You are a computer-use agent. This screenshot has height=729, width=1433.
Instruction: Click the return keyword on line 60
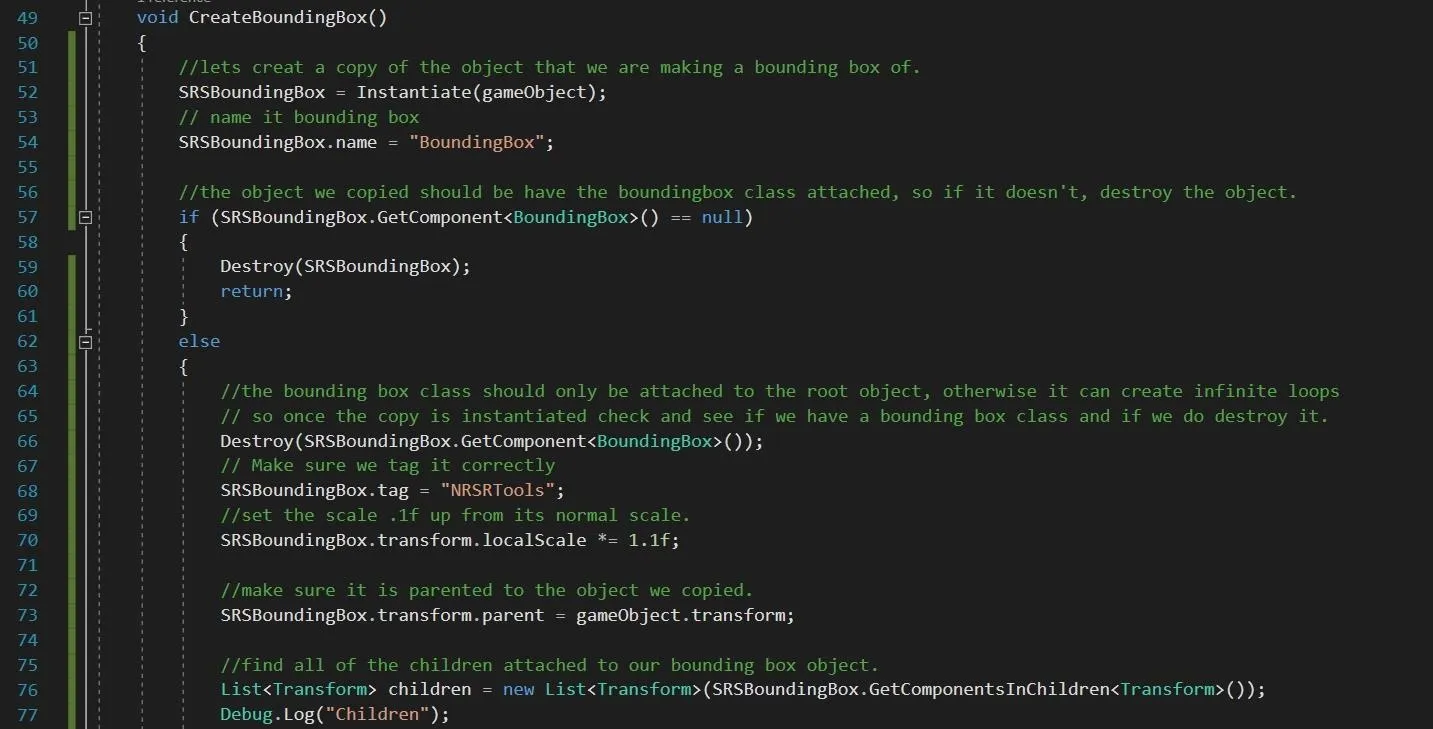point(252,291)
